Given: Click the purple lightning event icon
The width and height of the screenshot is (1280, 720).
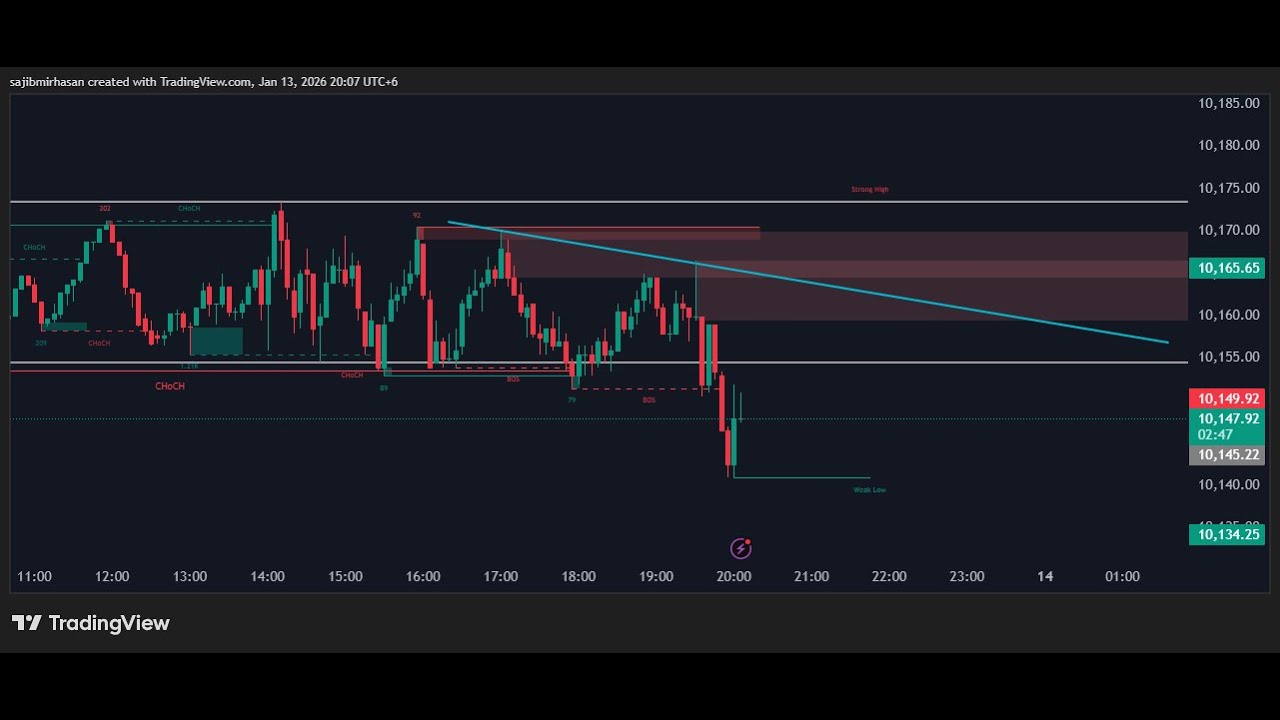Looking at the screenshot, I should (740, 547).
